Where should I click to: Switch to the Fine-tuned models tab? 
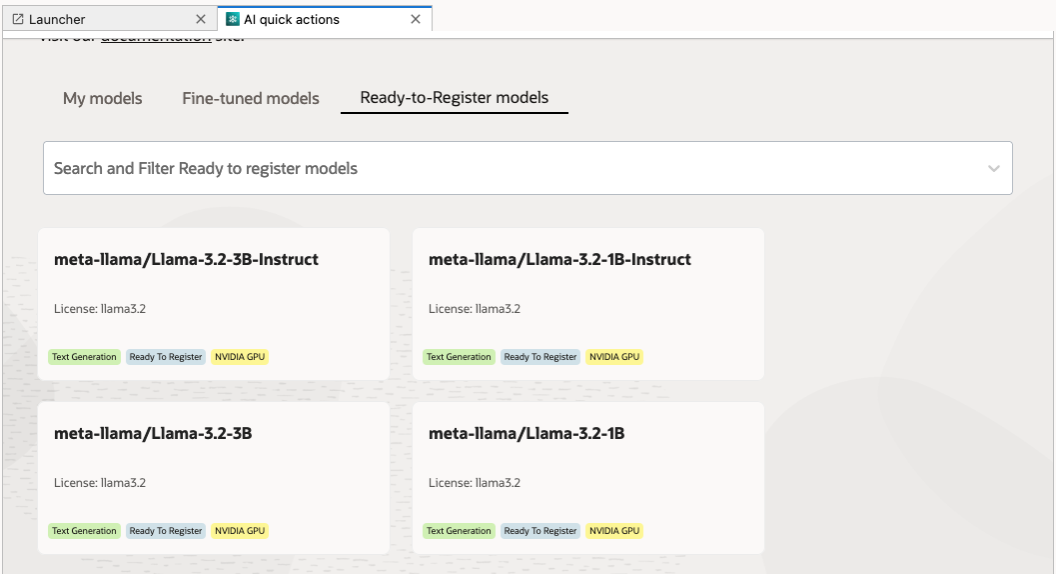coord(250,98)
